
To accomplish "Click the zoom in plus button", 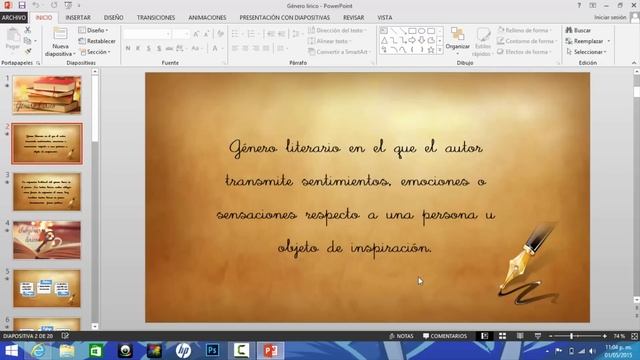I will tap(604, 336).
